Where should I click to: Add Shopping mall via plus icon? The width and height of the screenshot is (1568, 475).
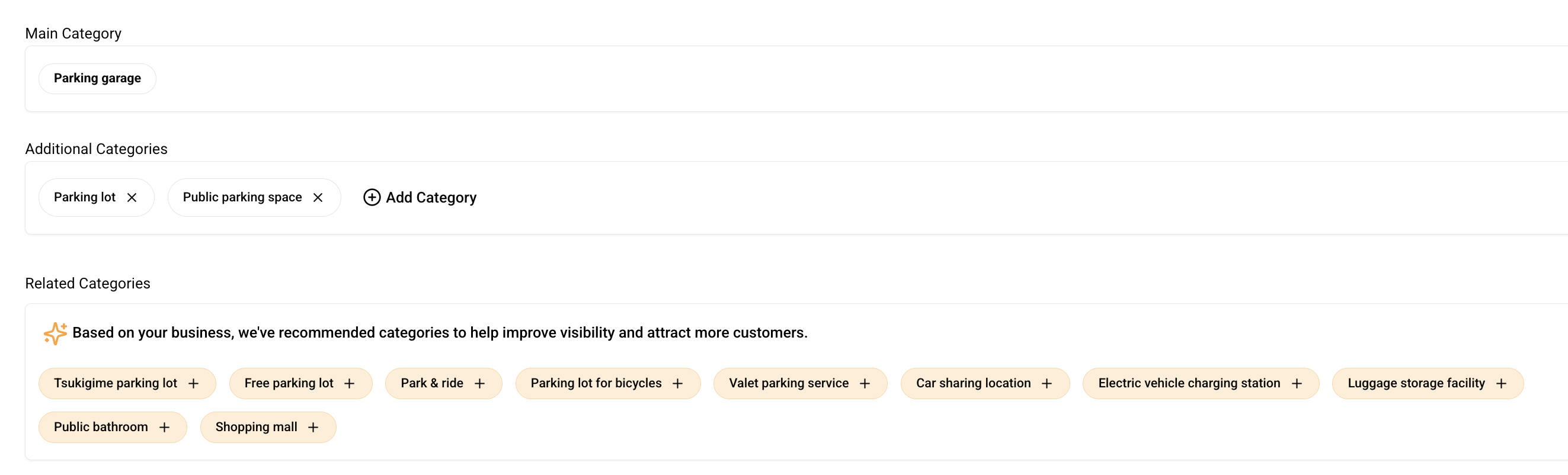pyautogui.click(x=313, y=428)
